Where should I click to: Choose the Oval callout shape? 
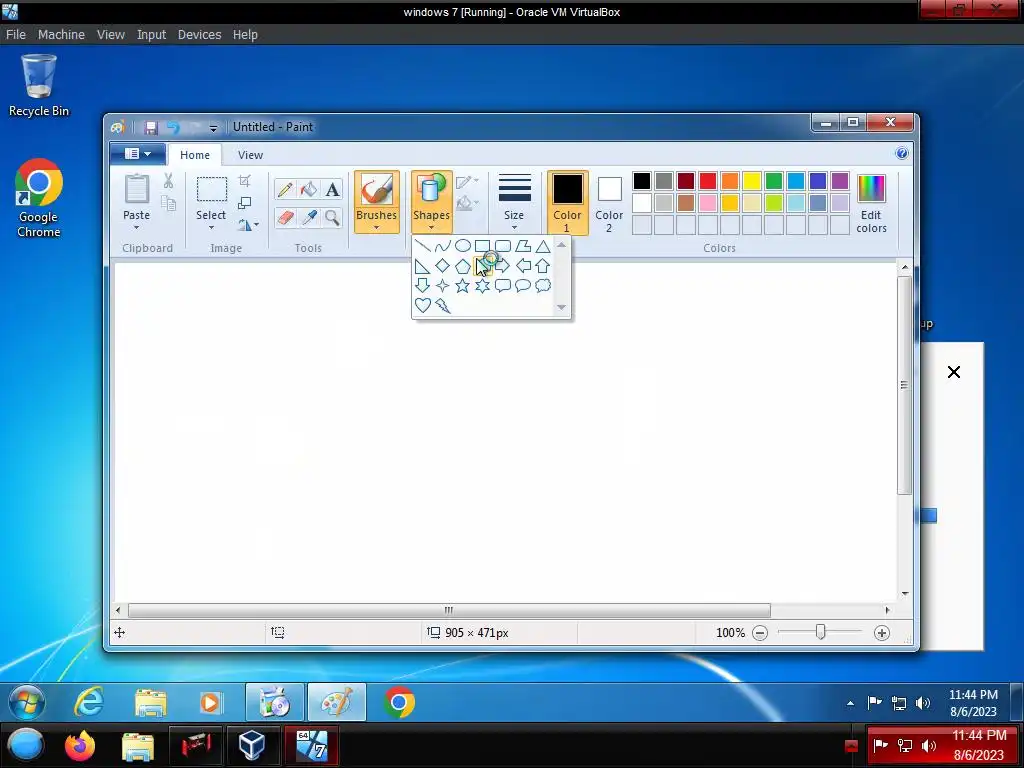pyautogui.click(x=522, y=286)
